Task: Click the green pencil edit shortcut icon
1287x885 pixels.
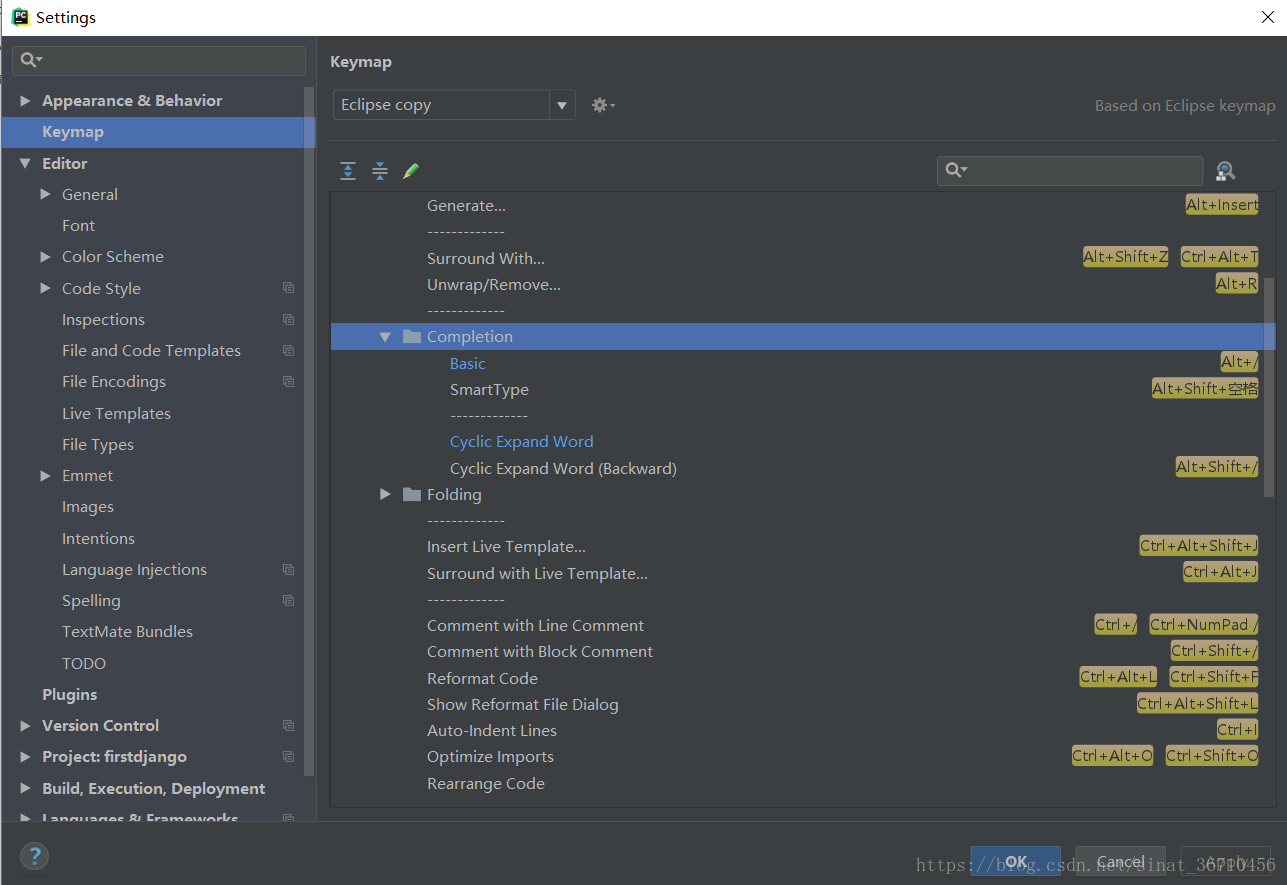Action: click(x=411, y=171)
